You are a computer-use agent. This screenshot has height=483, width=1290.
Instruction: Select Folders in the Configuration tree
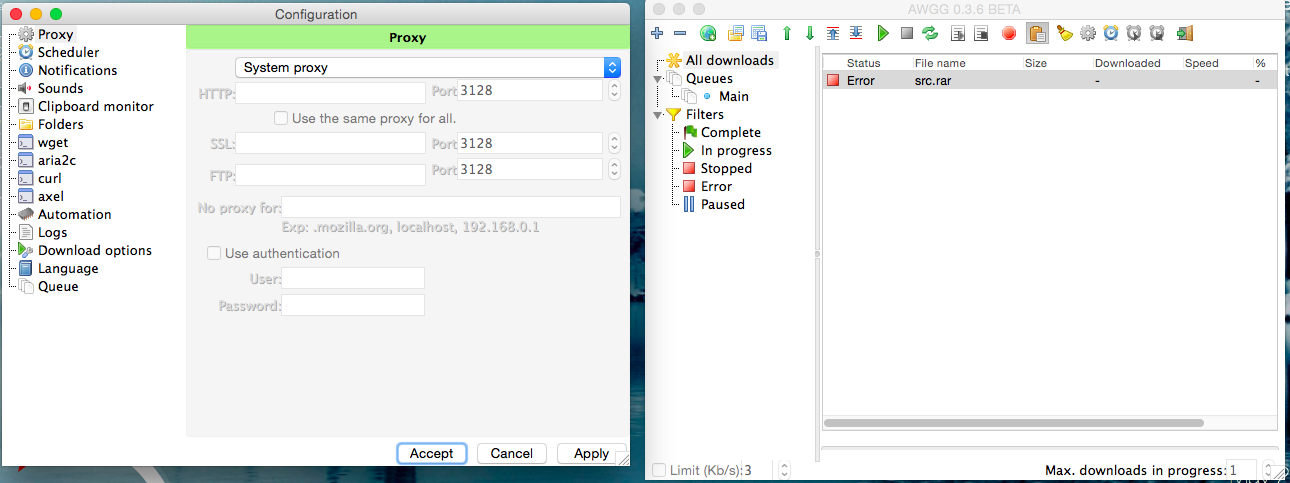tap(60, 124)
